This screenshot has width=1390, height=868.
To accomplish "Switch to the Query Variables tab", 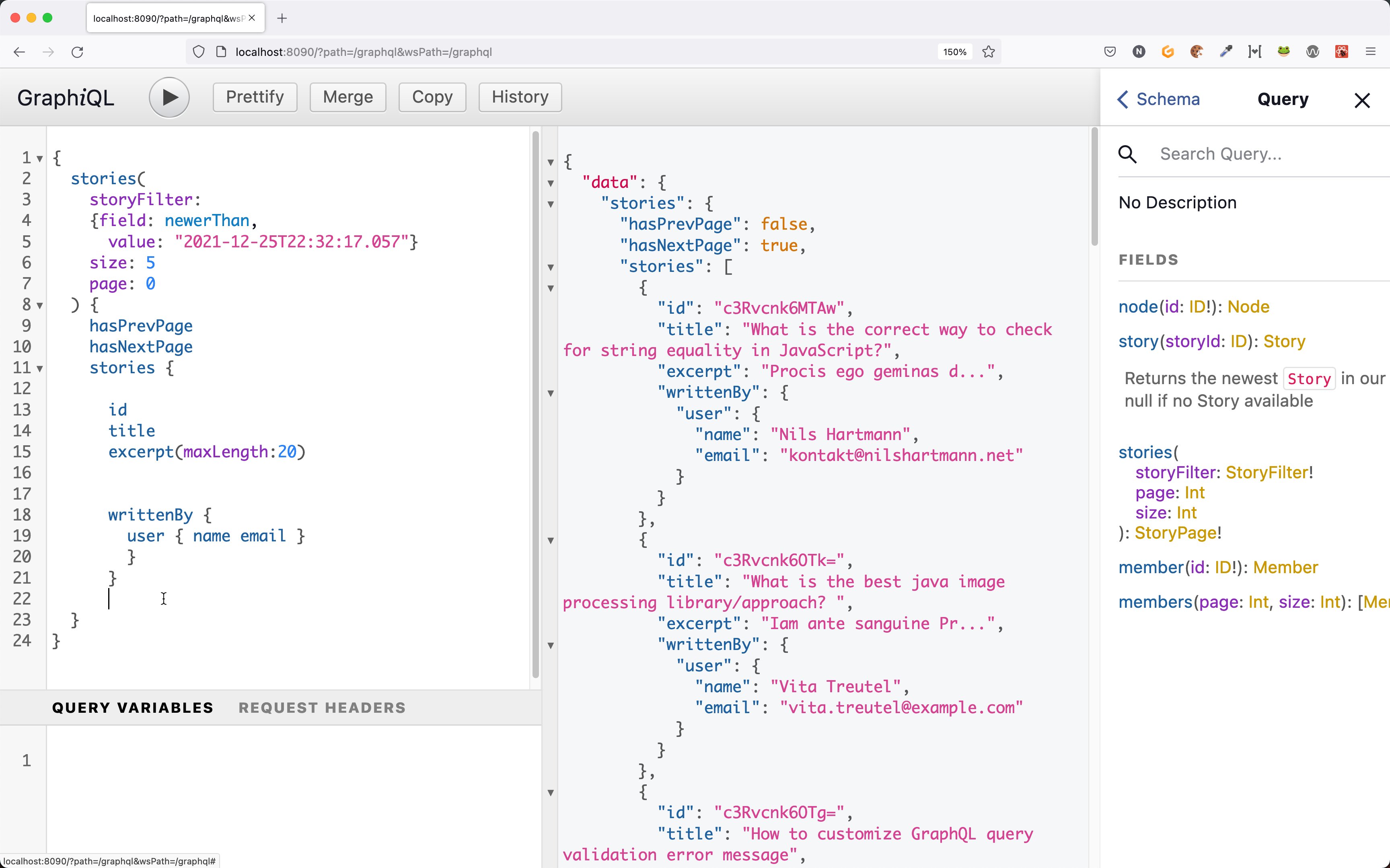I will pos(133,707).
